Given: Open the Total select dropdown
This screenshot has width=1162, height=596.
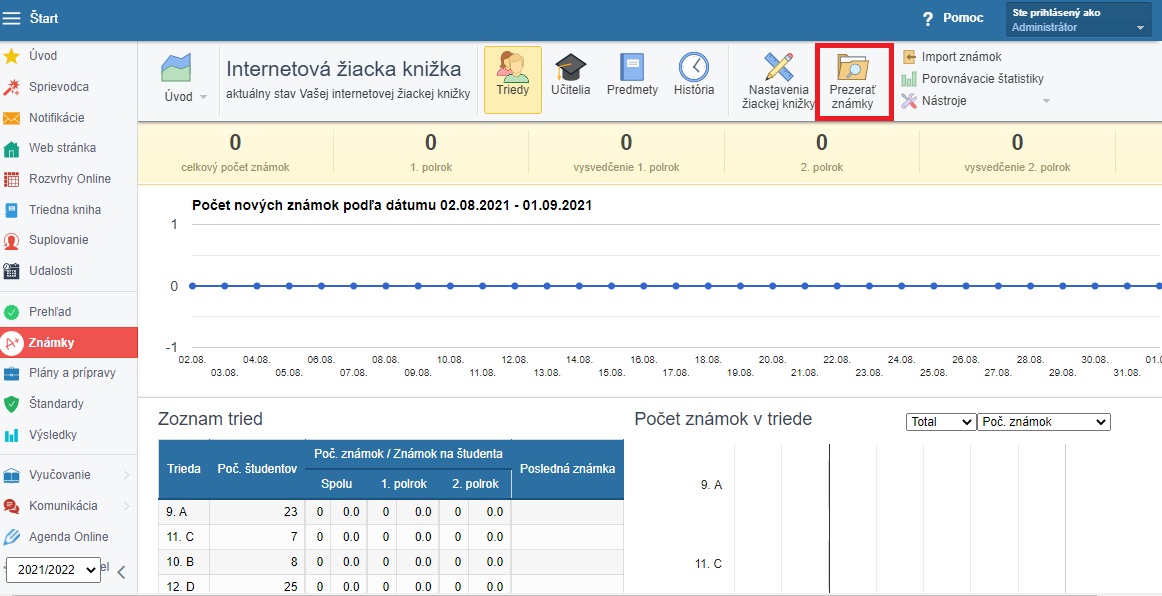Looking at the screenshot, I should [940, 422].
